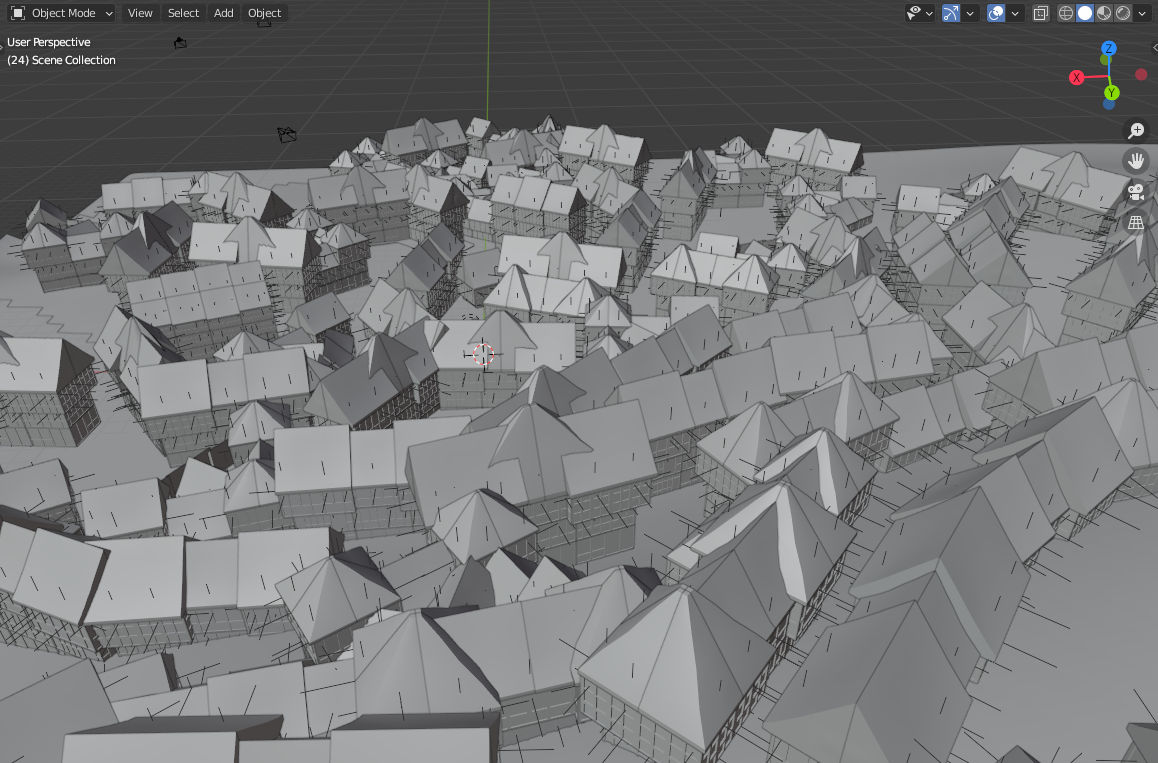The image size is (1158, 763).
Task: Expand the overlays options dropdown arrow
Action: coord(1015,13)
